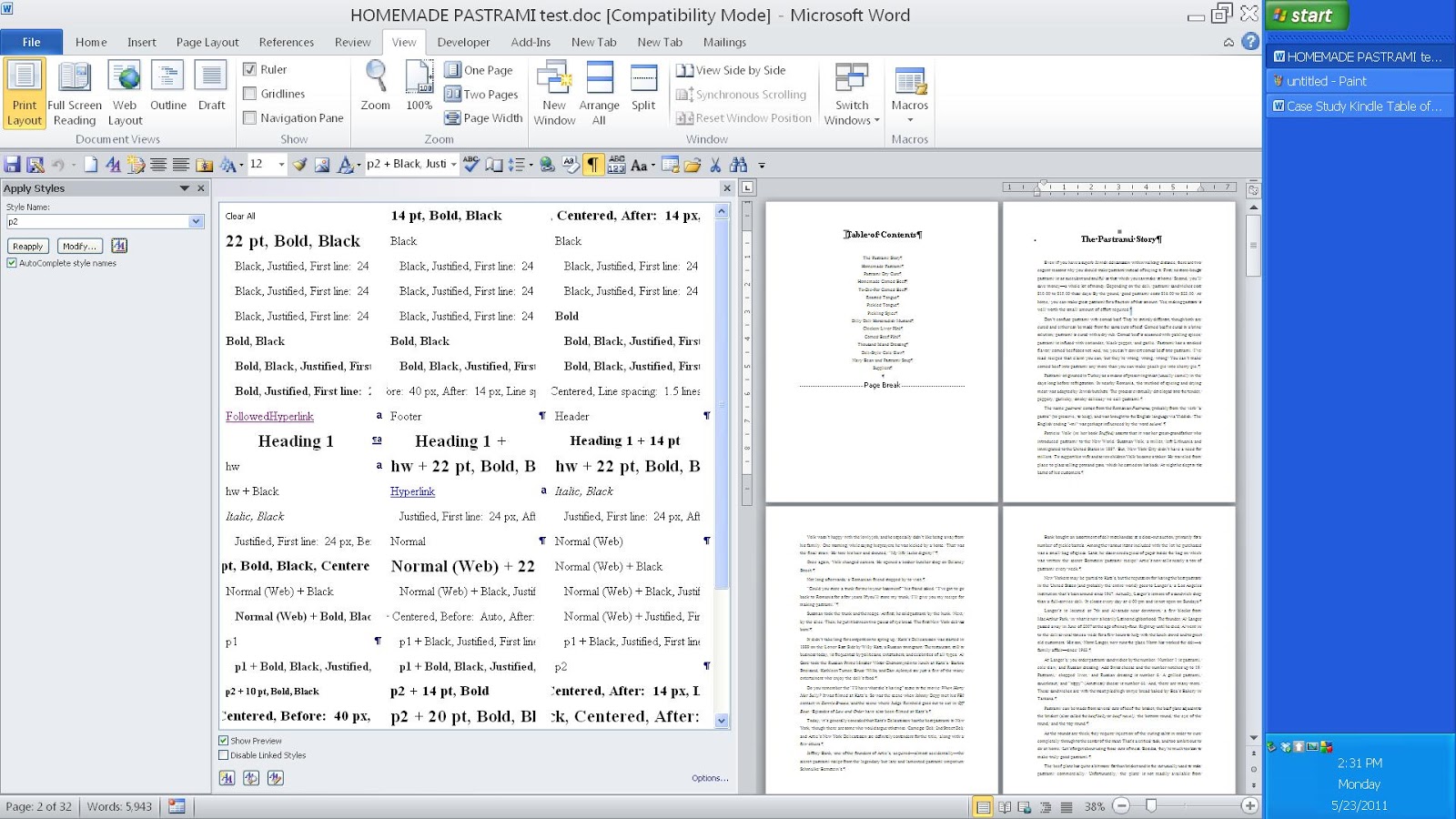Expand the Macros dropdown arrow
Screen dimensions: 1456x819
[910, 120]
